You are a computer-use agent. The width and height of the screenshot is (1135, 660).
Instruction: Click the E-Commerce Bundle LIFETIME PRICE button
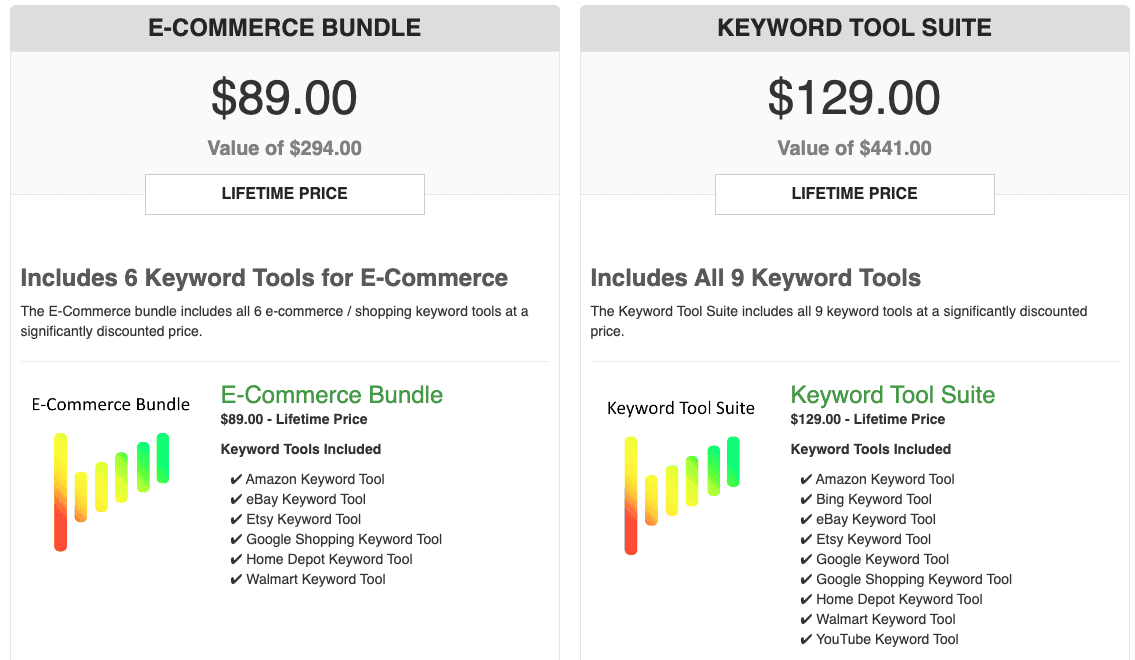(x=284, y=194)
